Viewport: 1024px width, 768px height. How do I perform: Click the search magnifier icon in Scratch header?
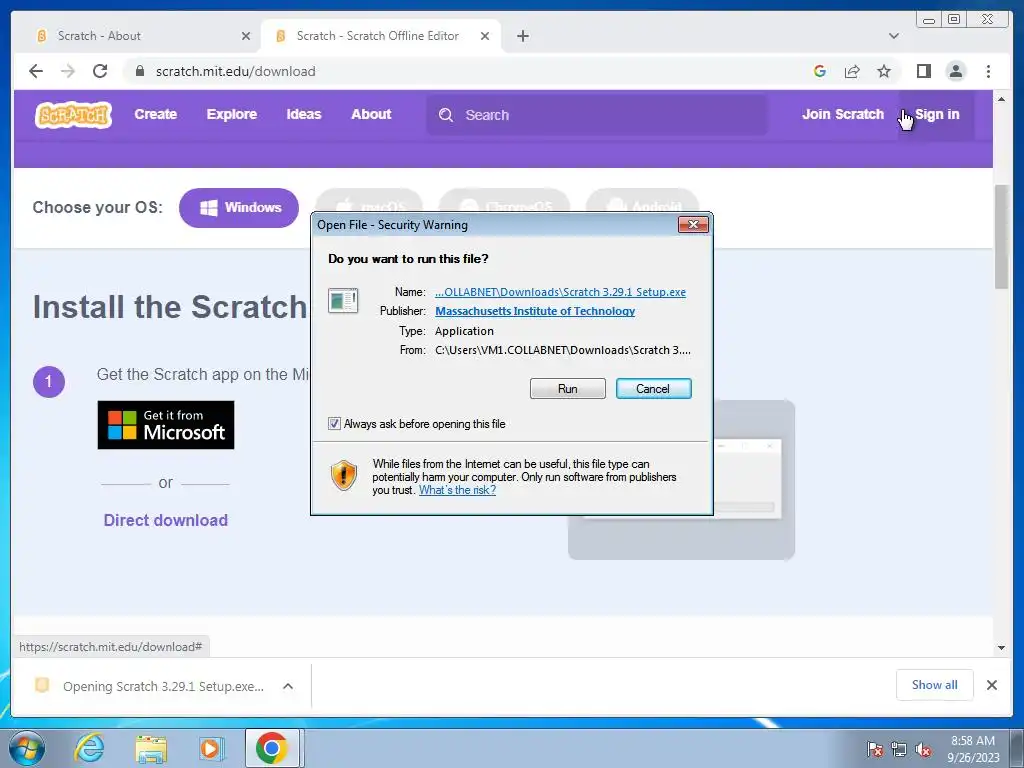(x=446, y=115)
